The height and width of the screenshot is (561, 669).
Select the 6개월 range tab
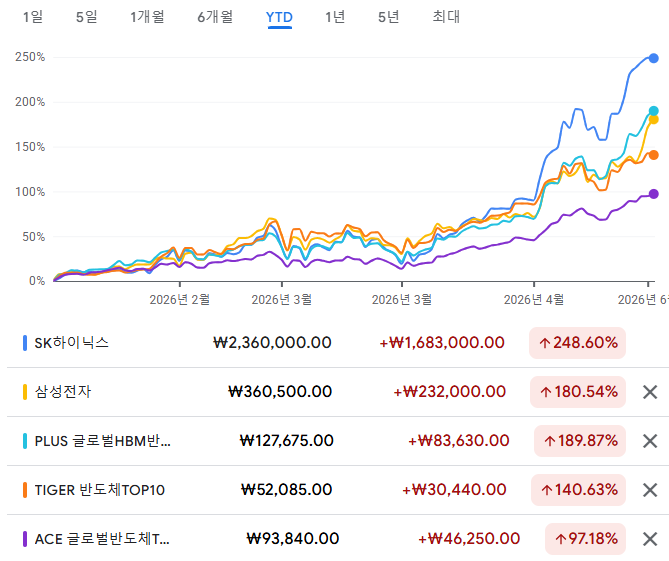pyautogui.click(x=215, y=17)
